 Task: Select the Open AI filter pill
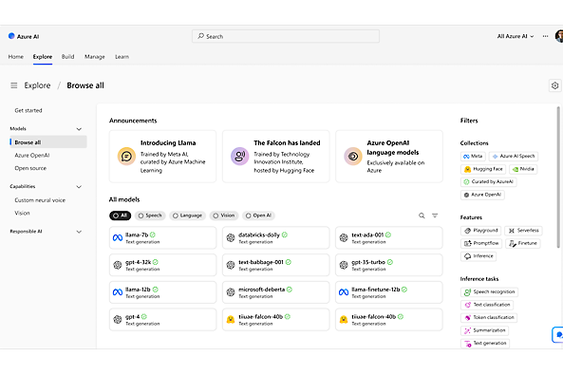[x=259, y=216]
